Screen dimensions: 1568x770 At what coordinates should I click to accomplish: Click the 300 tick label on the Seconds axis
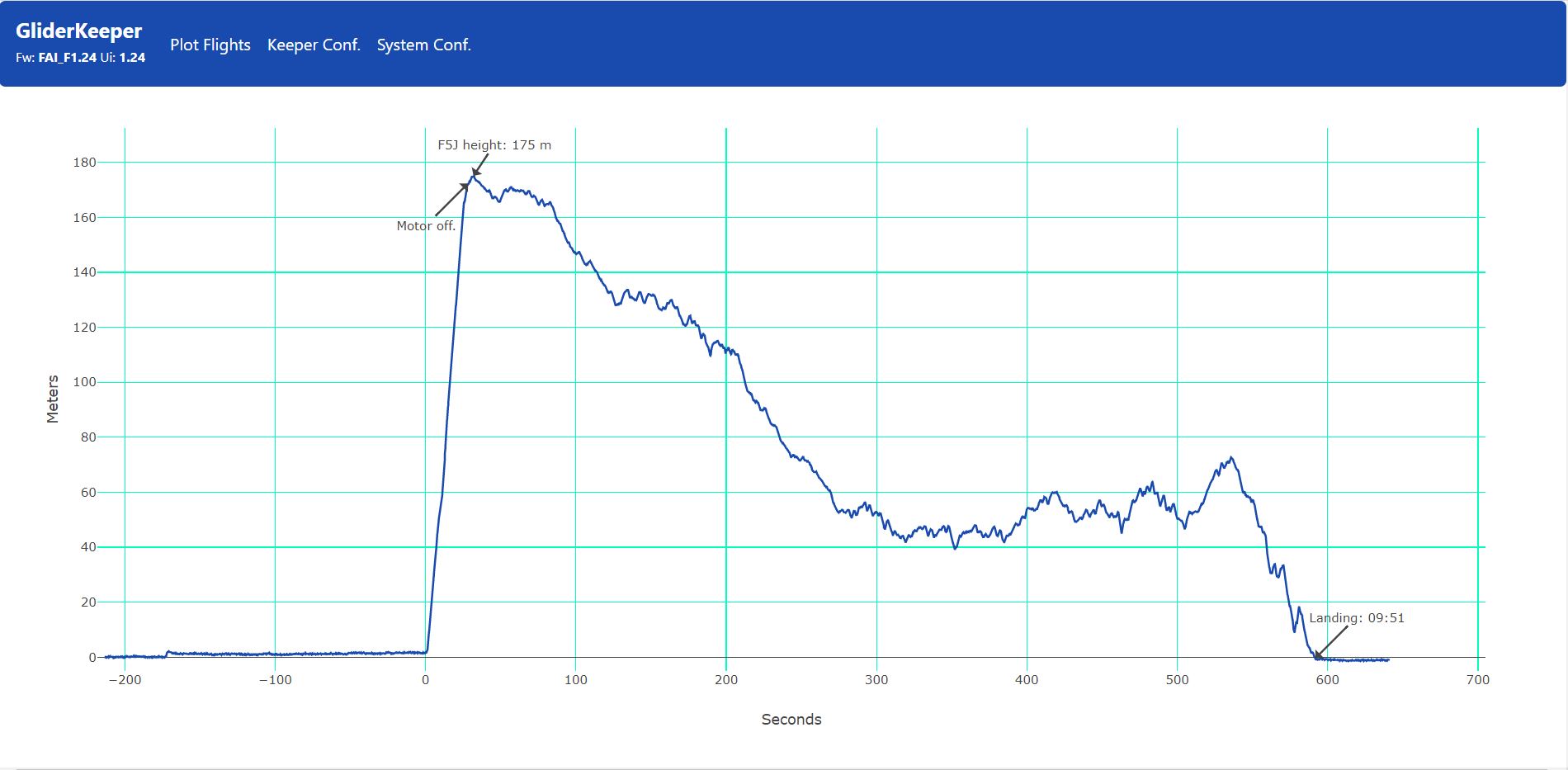876,680
